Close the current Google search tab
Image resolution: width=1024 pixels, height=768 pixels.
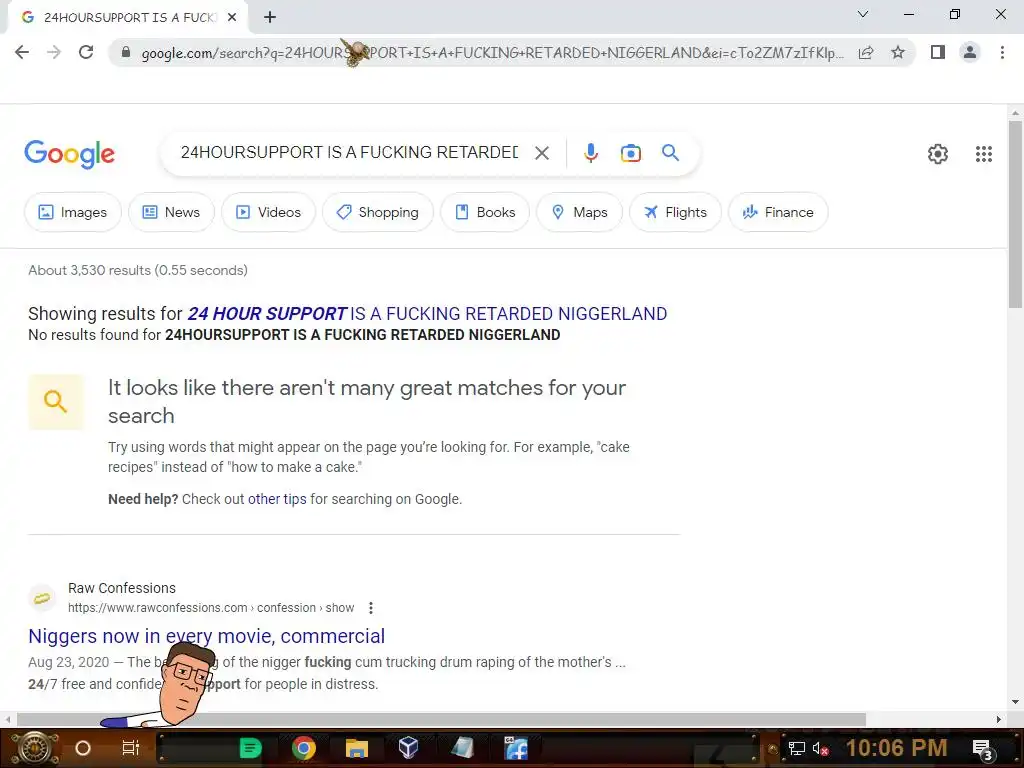pyautogui.click(x=232, y=18)
